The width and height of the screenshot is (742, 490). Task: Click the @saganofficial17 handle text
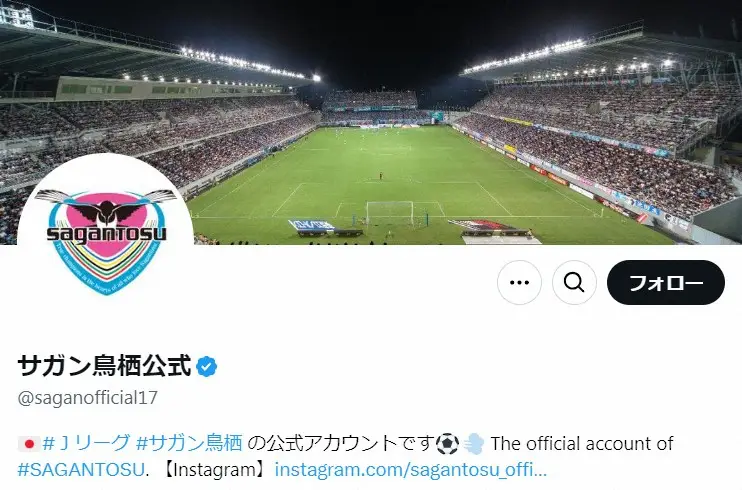pyautogui.click(x=88, y=398)
